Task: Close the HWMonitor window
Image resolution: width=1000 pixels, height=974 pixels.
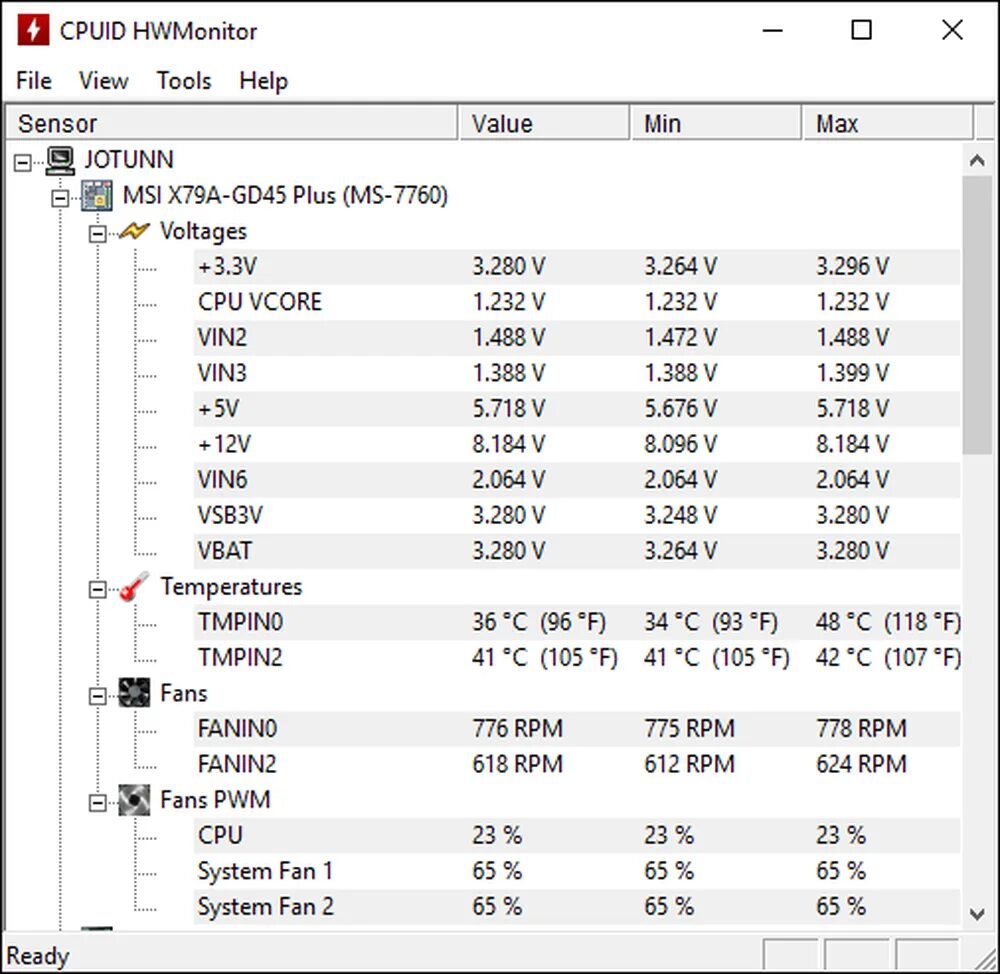Action: [952, 30]
